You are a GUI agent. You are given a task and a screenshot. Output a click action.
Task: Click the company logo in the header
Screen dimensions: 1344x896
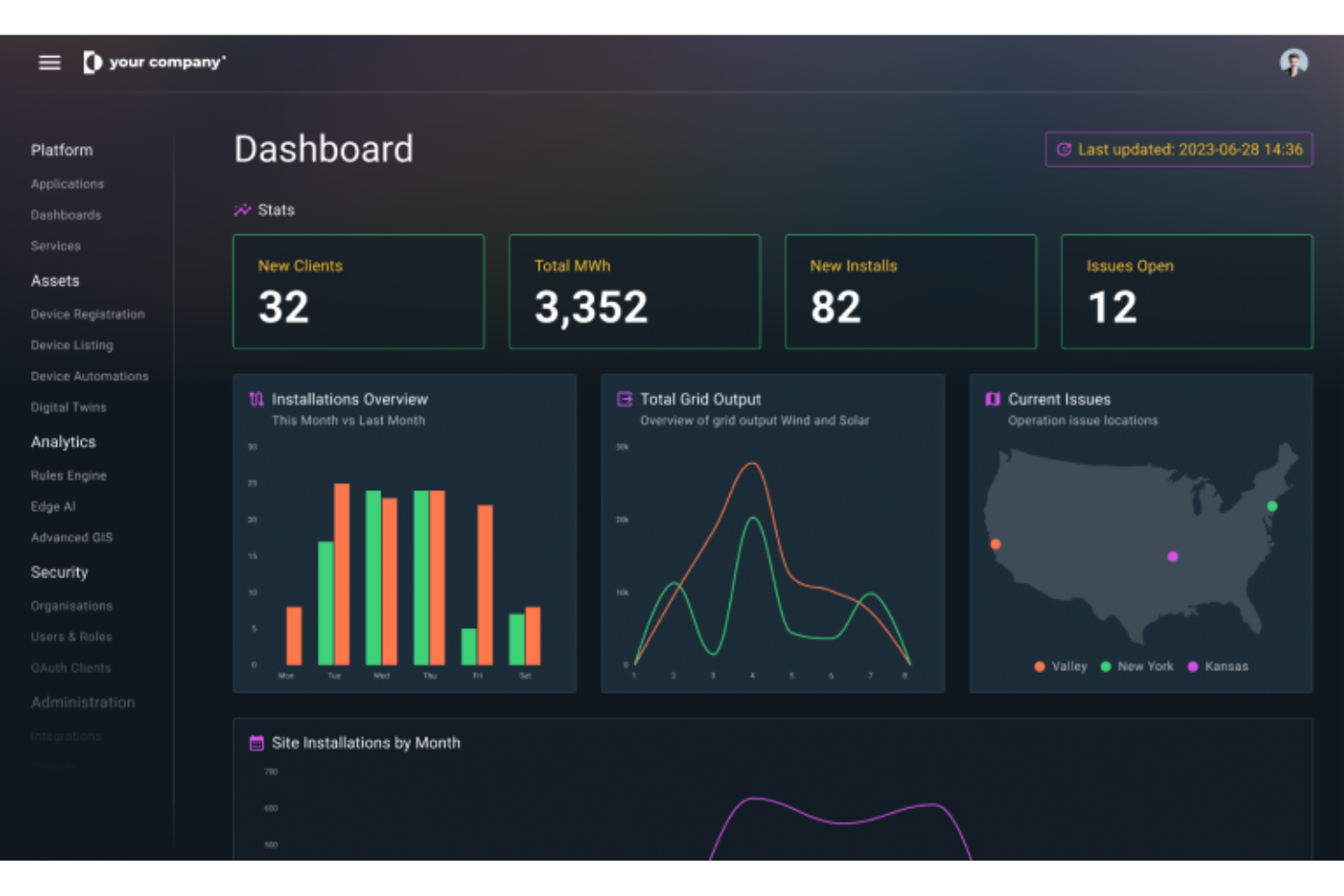click(x=154, y=62)
